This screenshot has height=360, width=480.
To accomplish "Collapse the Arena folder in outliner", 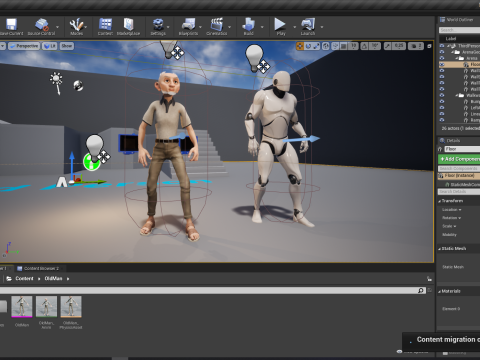I will tap(457, 58).
